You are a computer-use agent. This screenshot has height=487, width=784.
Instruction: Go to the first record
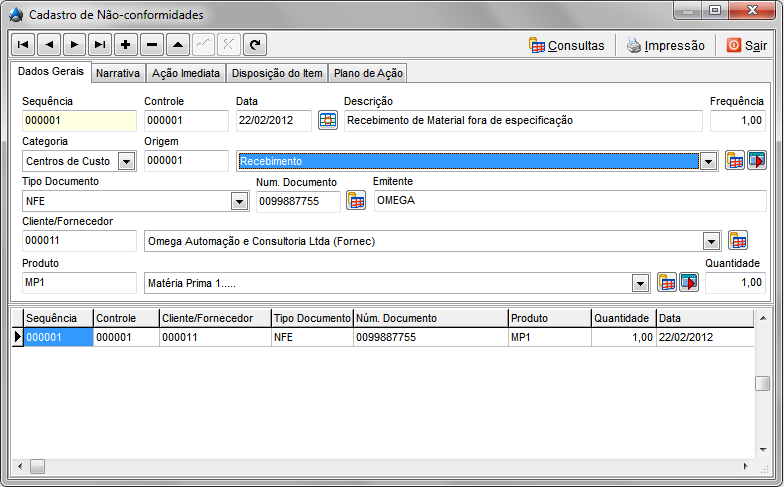[23, 45]
